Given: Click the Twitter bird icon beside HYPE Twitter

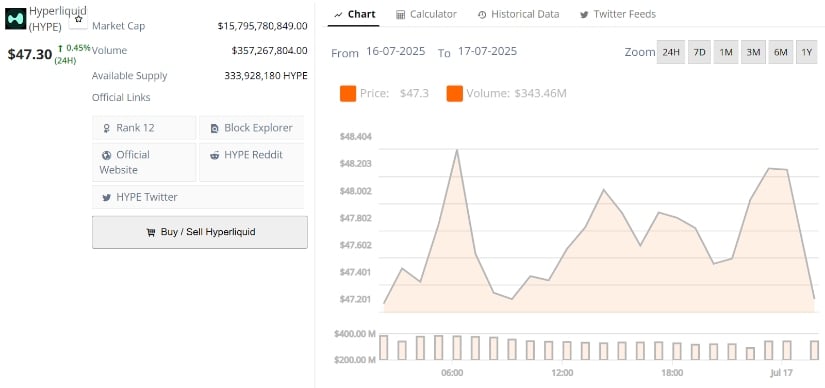Looking at the screenshot, I should coord(107,197).
